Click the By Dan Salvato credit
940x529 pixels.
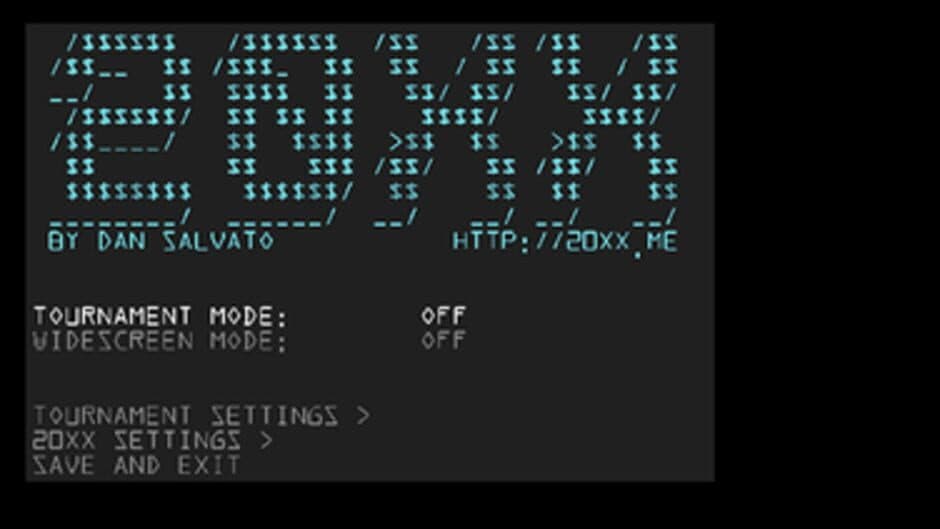[160, 241]
